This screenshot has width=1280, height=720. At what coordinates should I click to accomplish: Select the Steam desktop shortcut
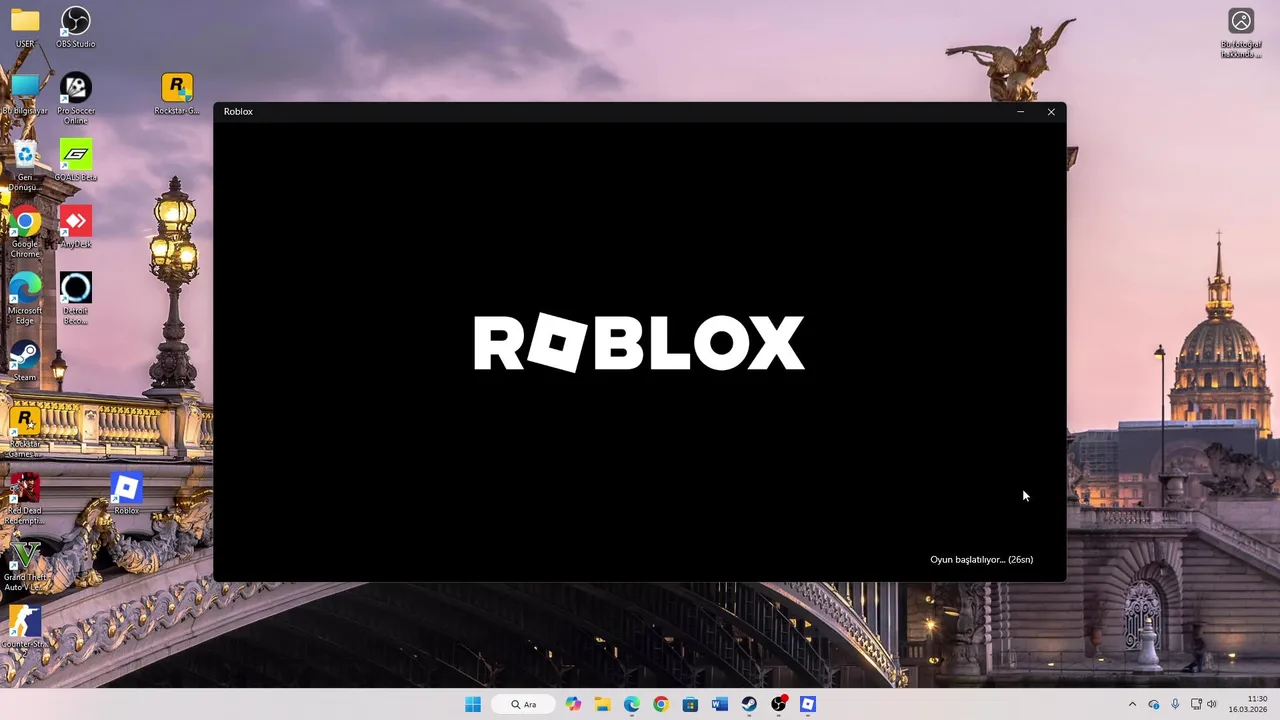pos(25,361)
